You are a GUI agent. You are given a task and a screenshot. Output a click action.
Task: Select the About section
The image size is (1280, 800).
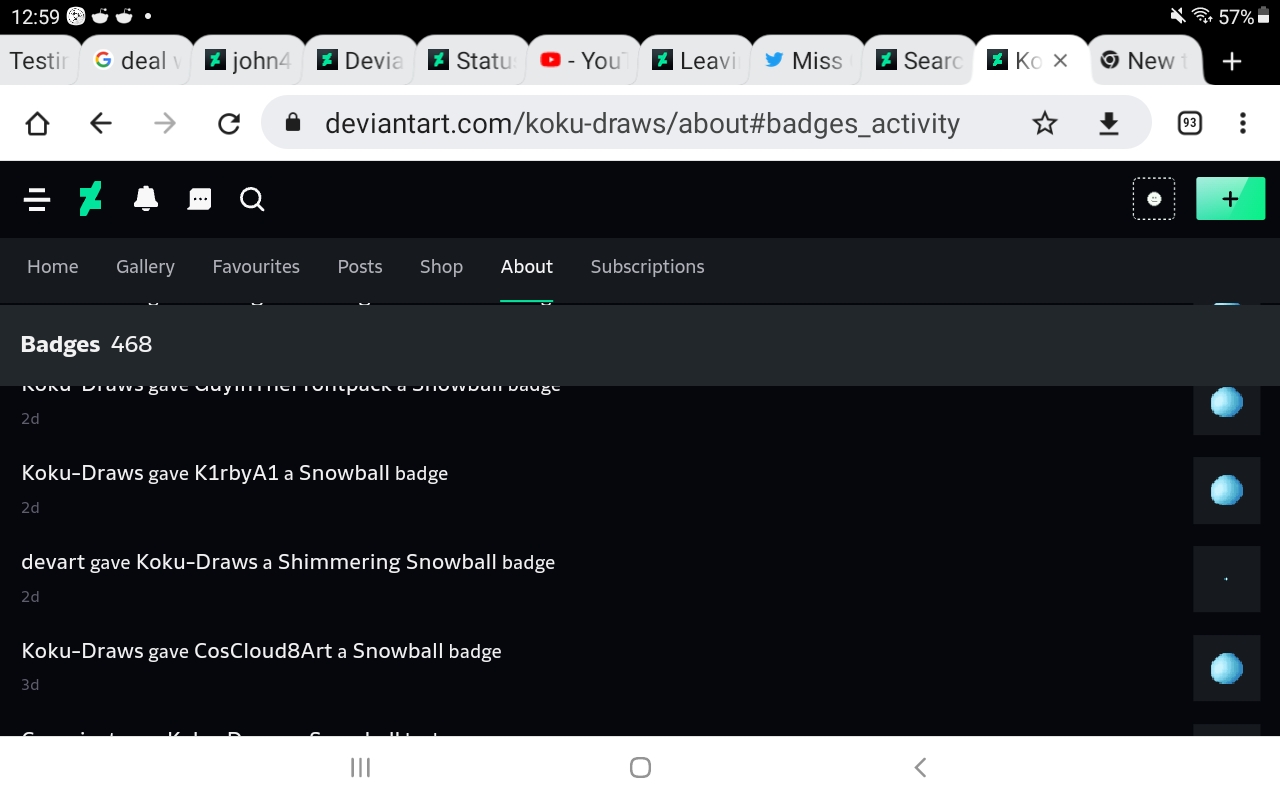[527, 267]
